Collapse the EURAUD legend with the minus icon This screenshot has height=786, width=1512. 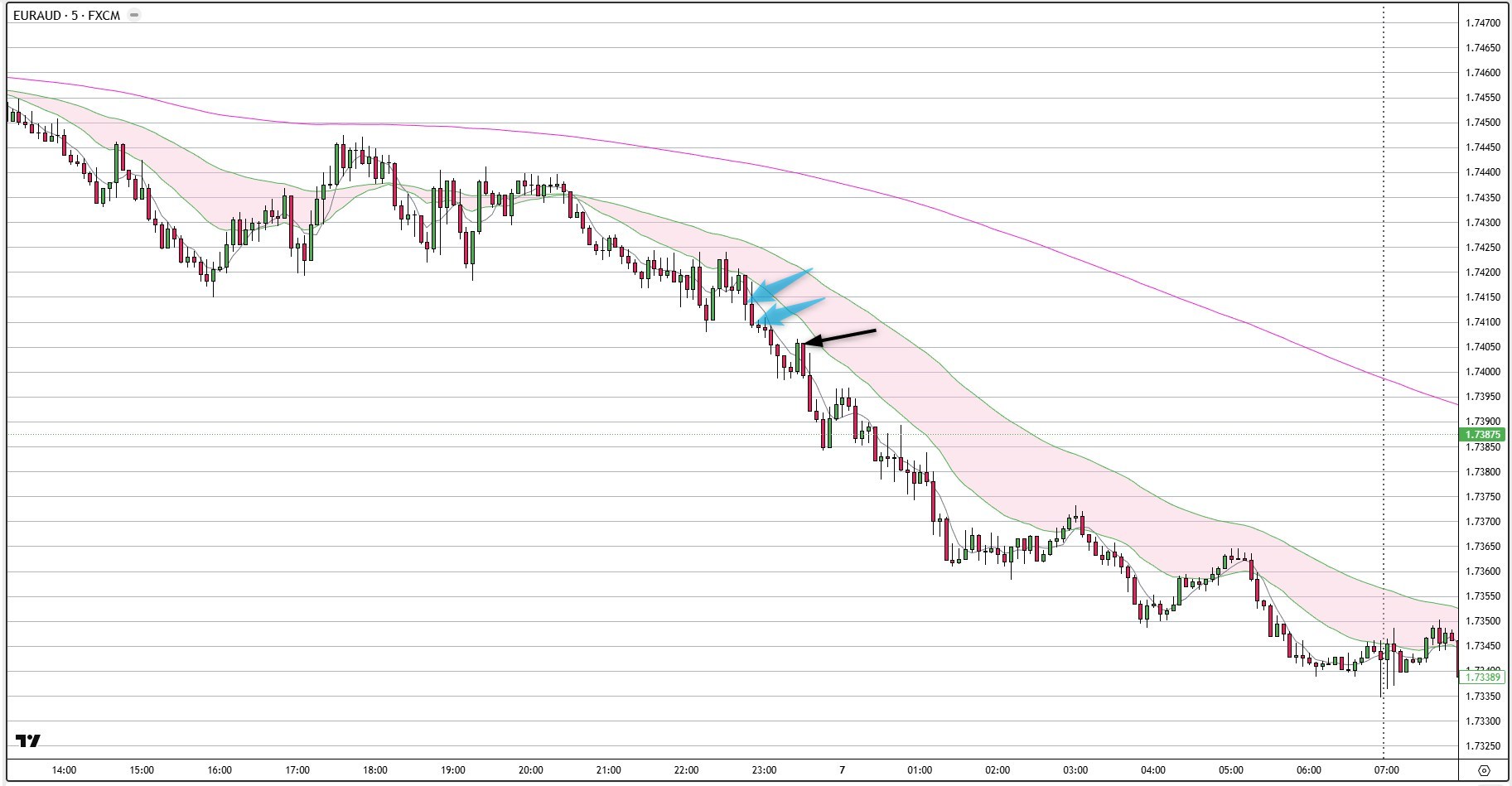[x=133, y=14]
